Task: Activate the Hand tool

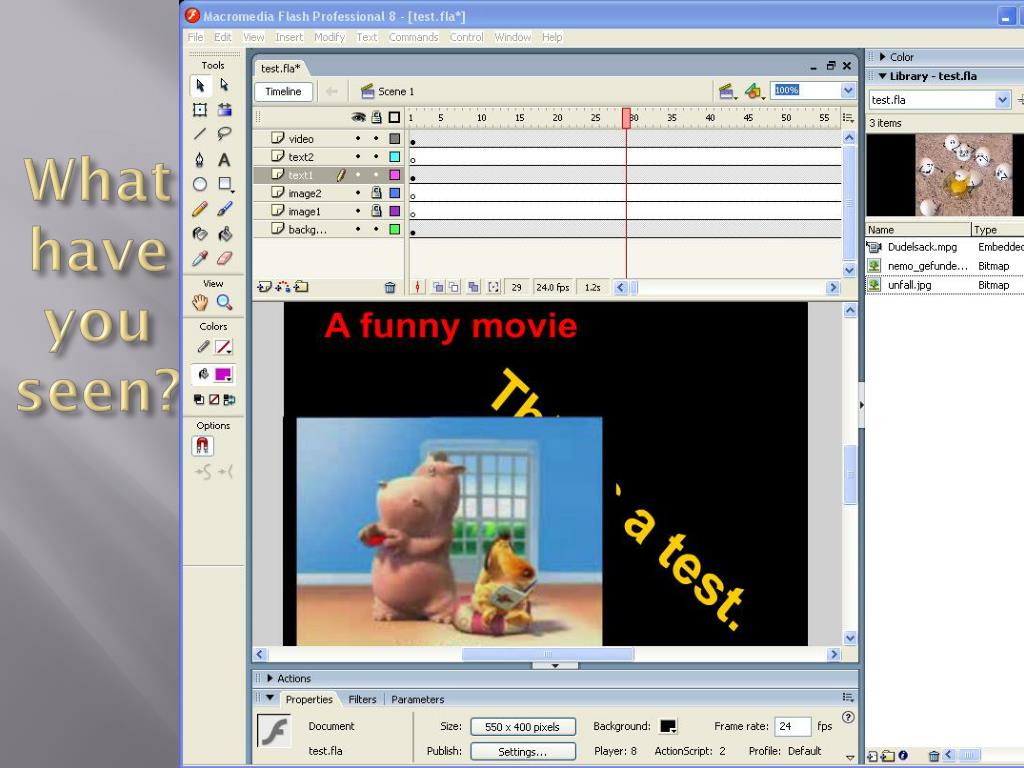Action: click(200, 302)
